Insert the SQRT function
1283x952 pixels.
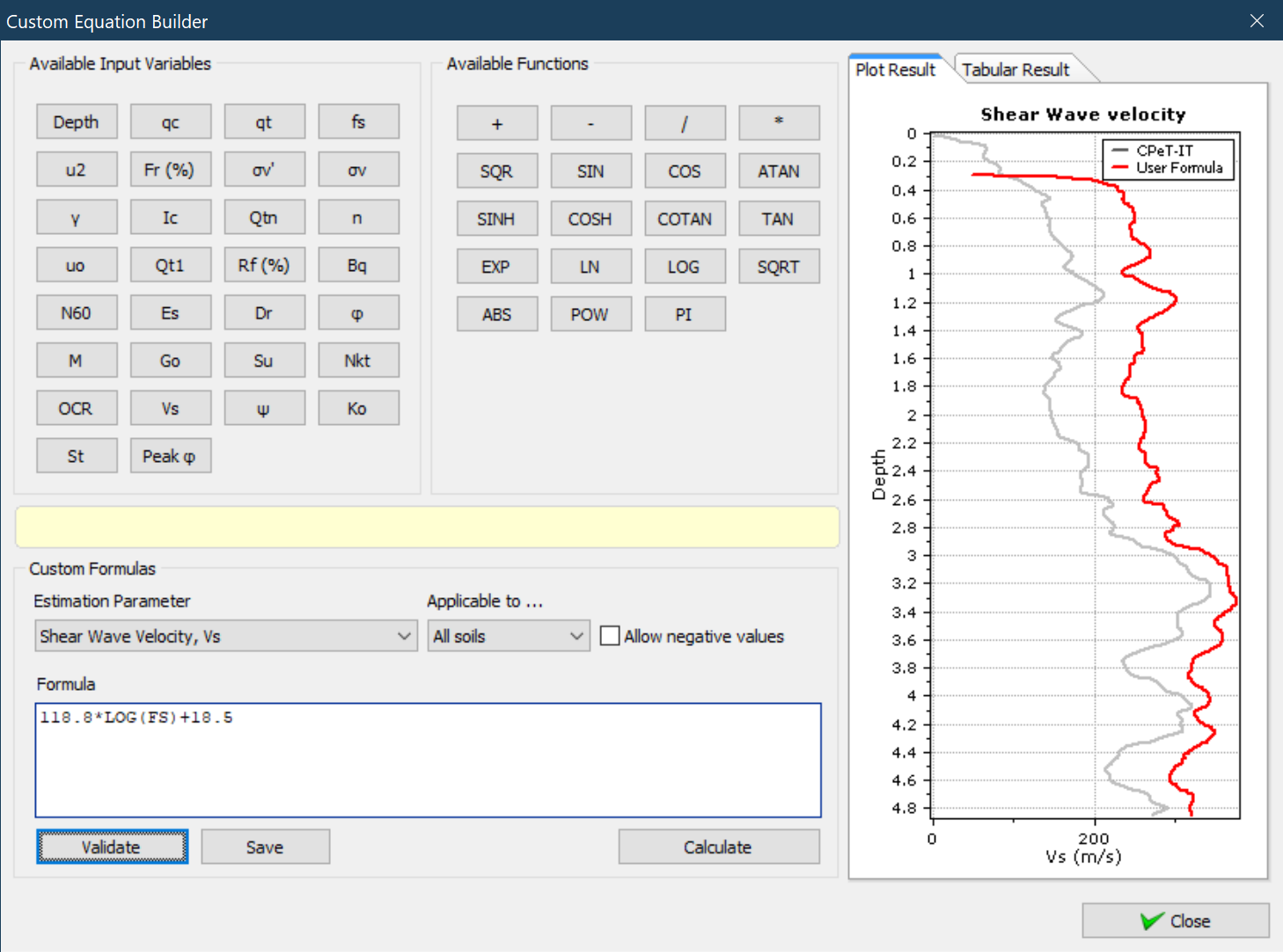pos(778,267)
